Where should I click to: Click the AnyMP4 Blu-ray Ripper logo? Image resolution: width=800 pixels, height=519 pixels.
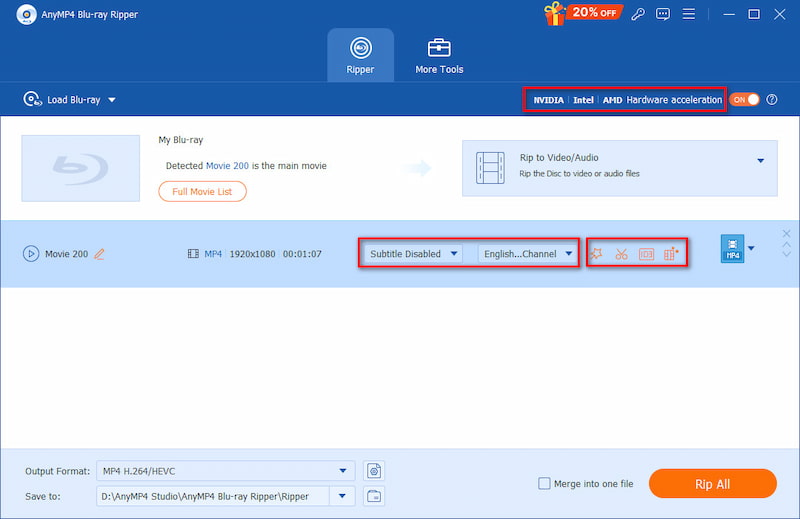[x=26, y=14]
